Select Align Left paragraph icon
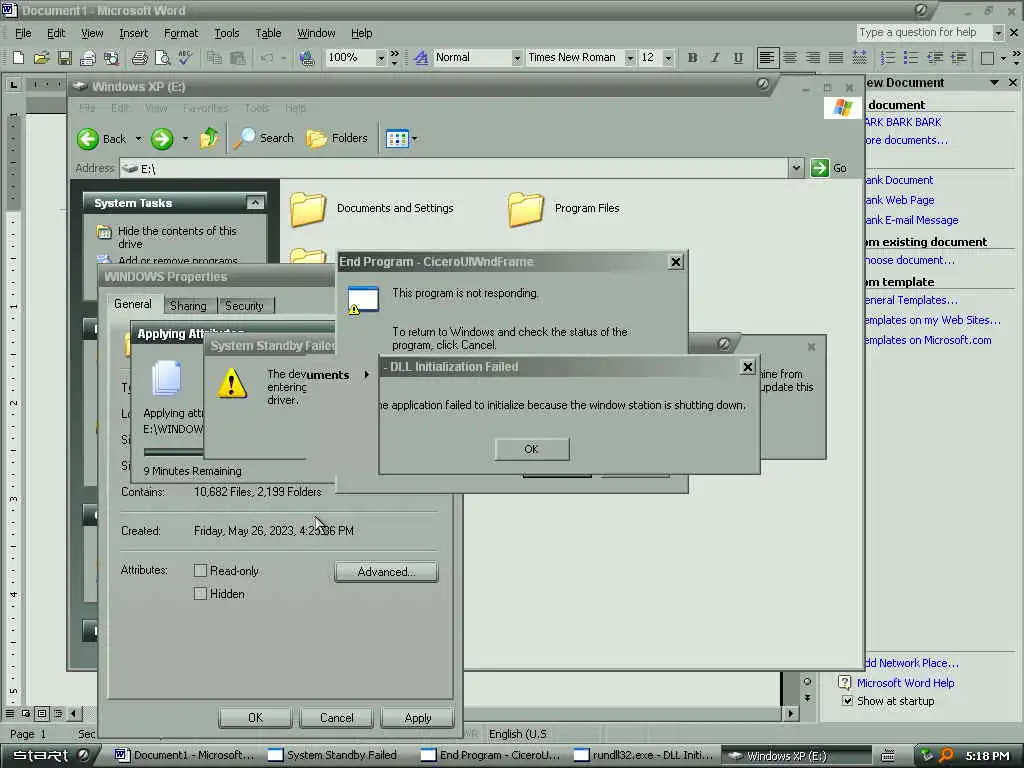The height and width of the screenshot is (768, 1024). (767, 58)
